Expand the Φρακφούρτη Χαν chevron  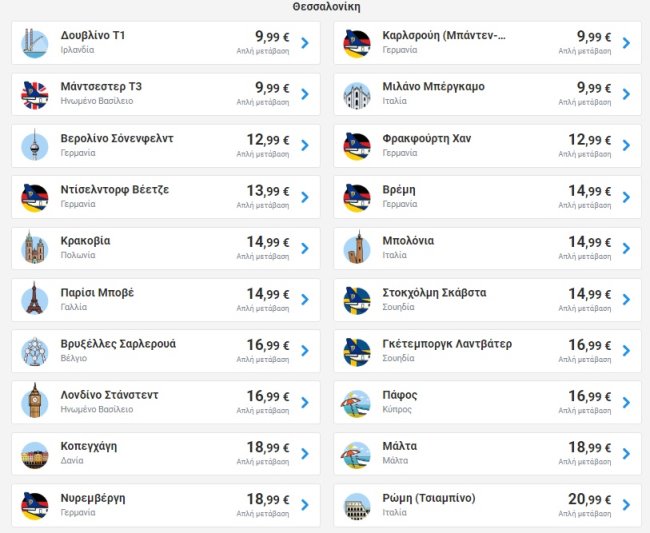[626, 146]
